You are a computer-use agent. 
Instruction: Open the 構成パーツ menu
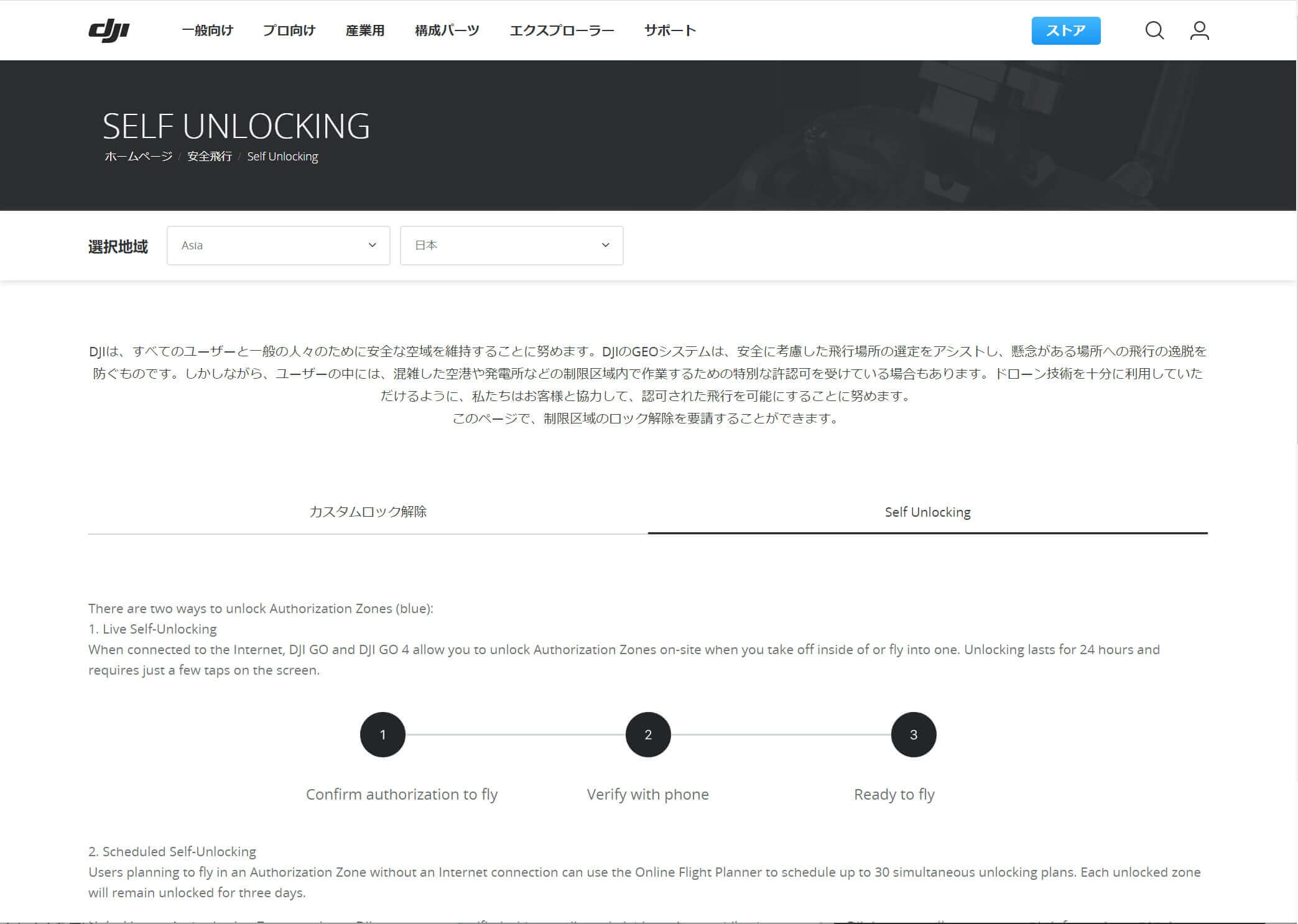coord(447,30)
